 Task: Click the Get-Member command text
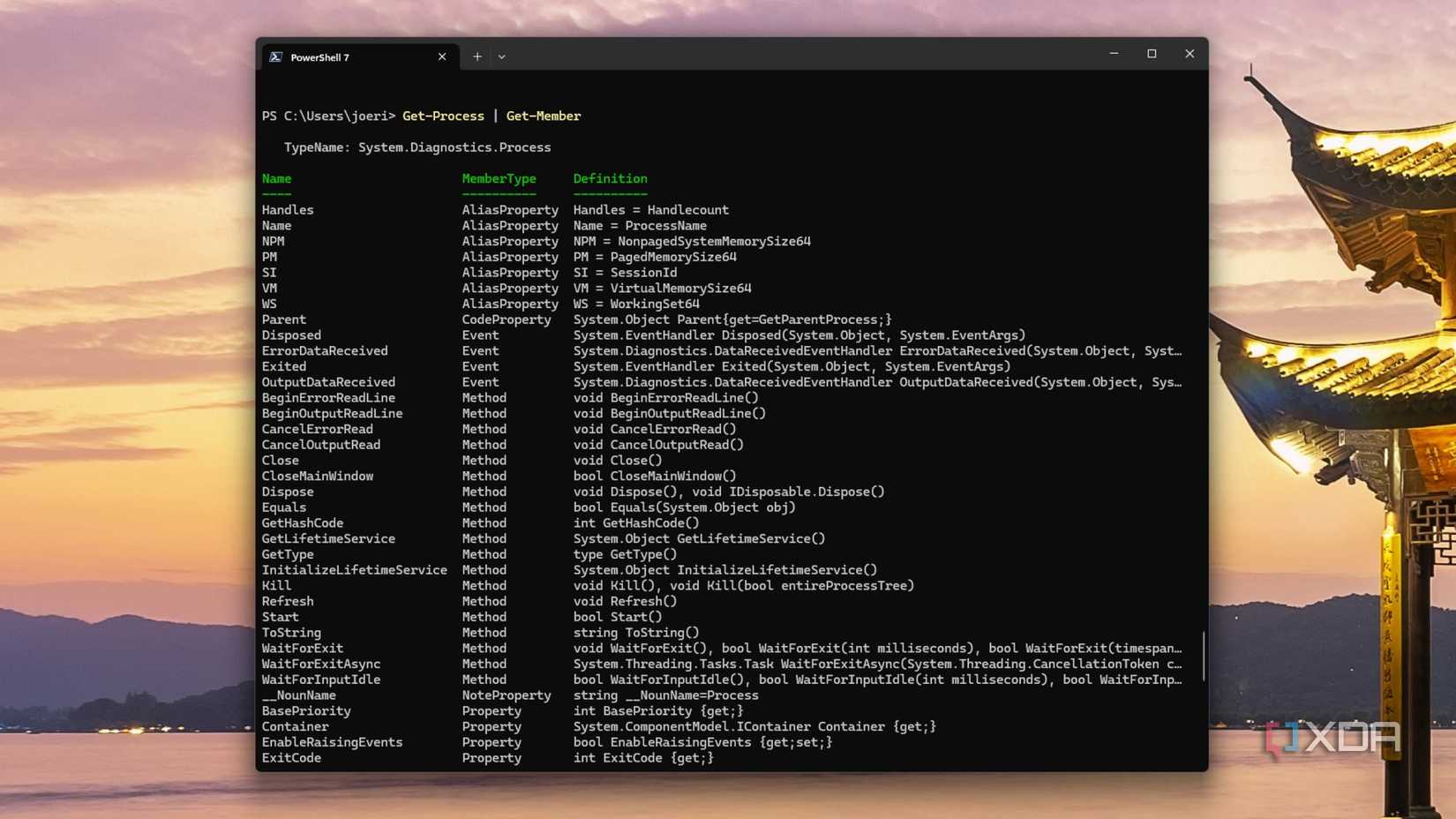[544, 116]
